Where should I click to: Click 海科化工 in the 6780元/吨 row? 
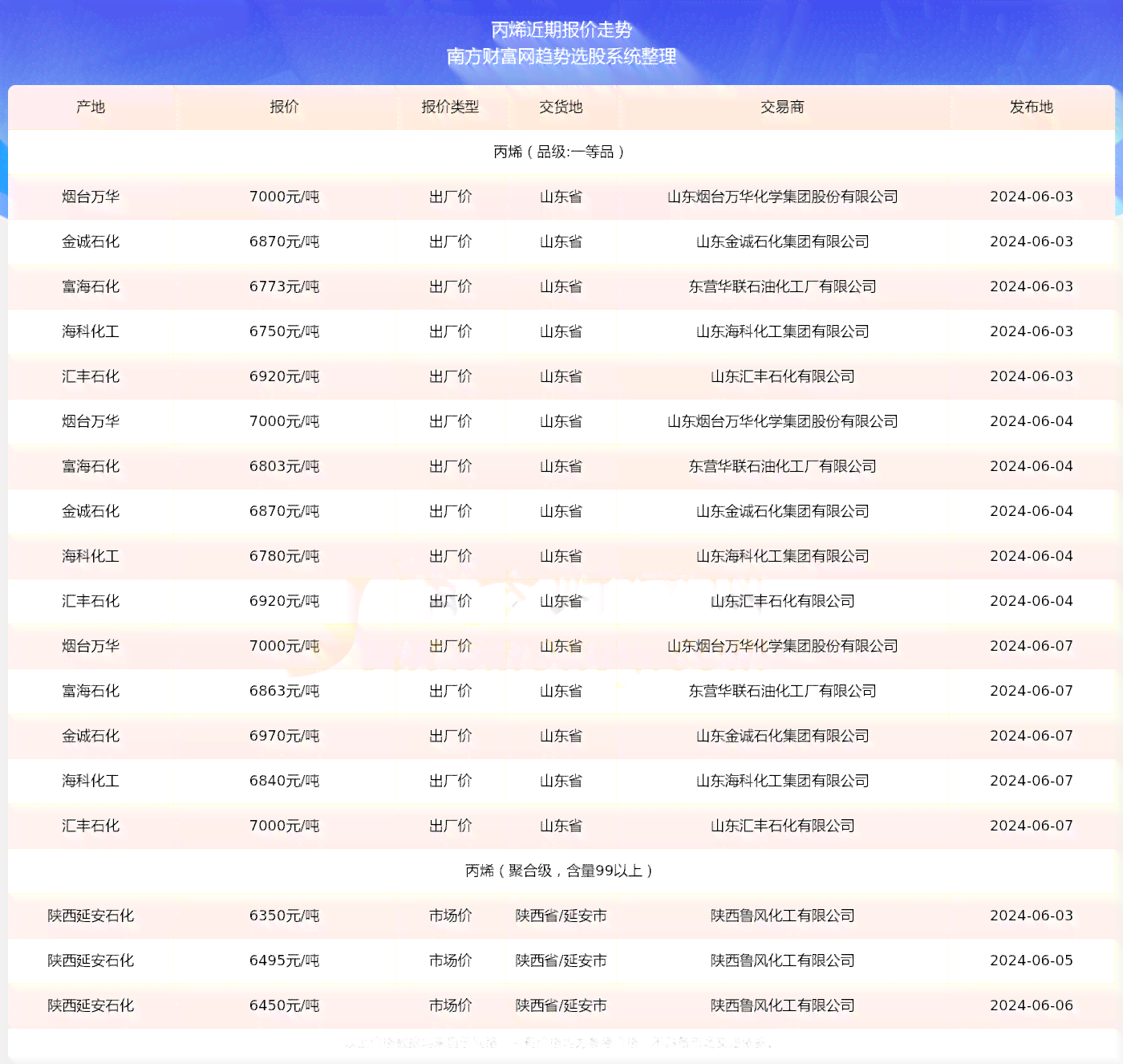[x=91, y=556]
